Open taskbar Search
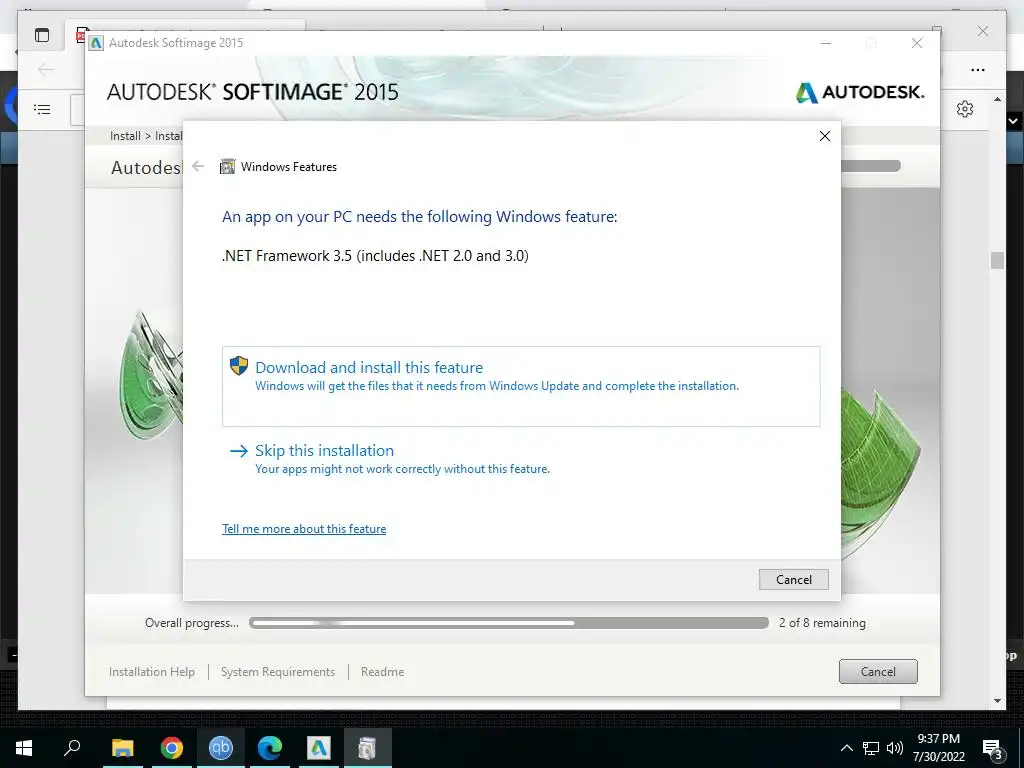The width and height of the screenshot is (1024, 768). coord(72,748)
